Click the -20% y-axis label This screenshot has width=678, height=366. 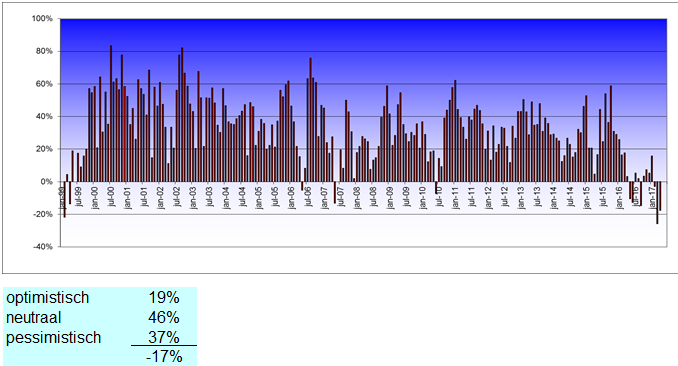coord(43,214)
